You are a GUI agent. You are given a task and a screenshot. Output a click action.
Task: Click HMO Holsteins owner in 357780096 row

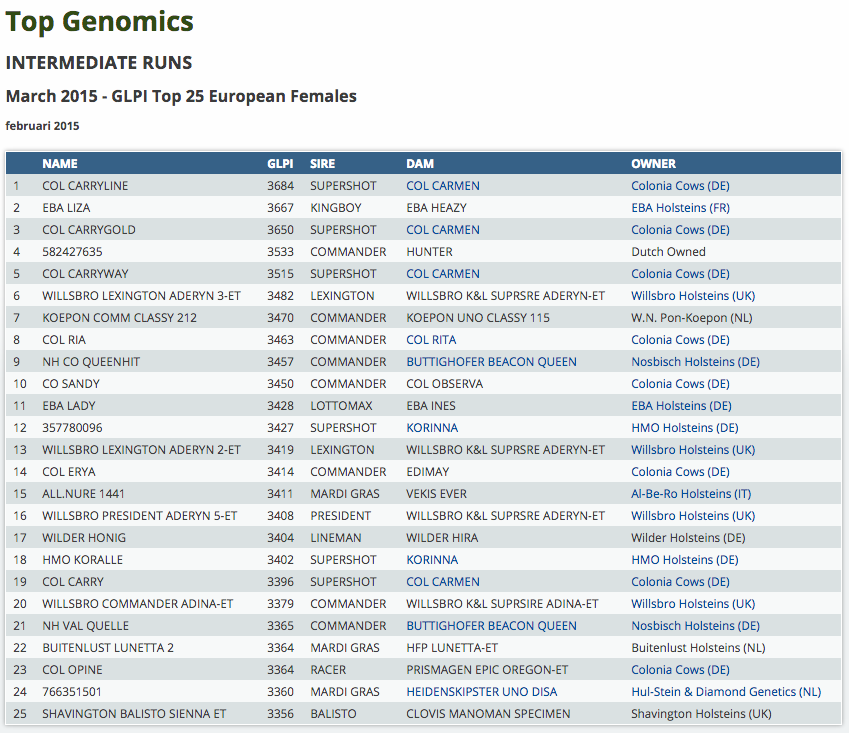click(x=685, y=428)
